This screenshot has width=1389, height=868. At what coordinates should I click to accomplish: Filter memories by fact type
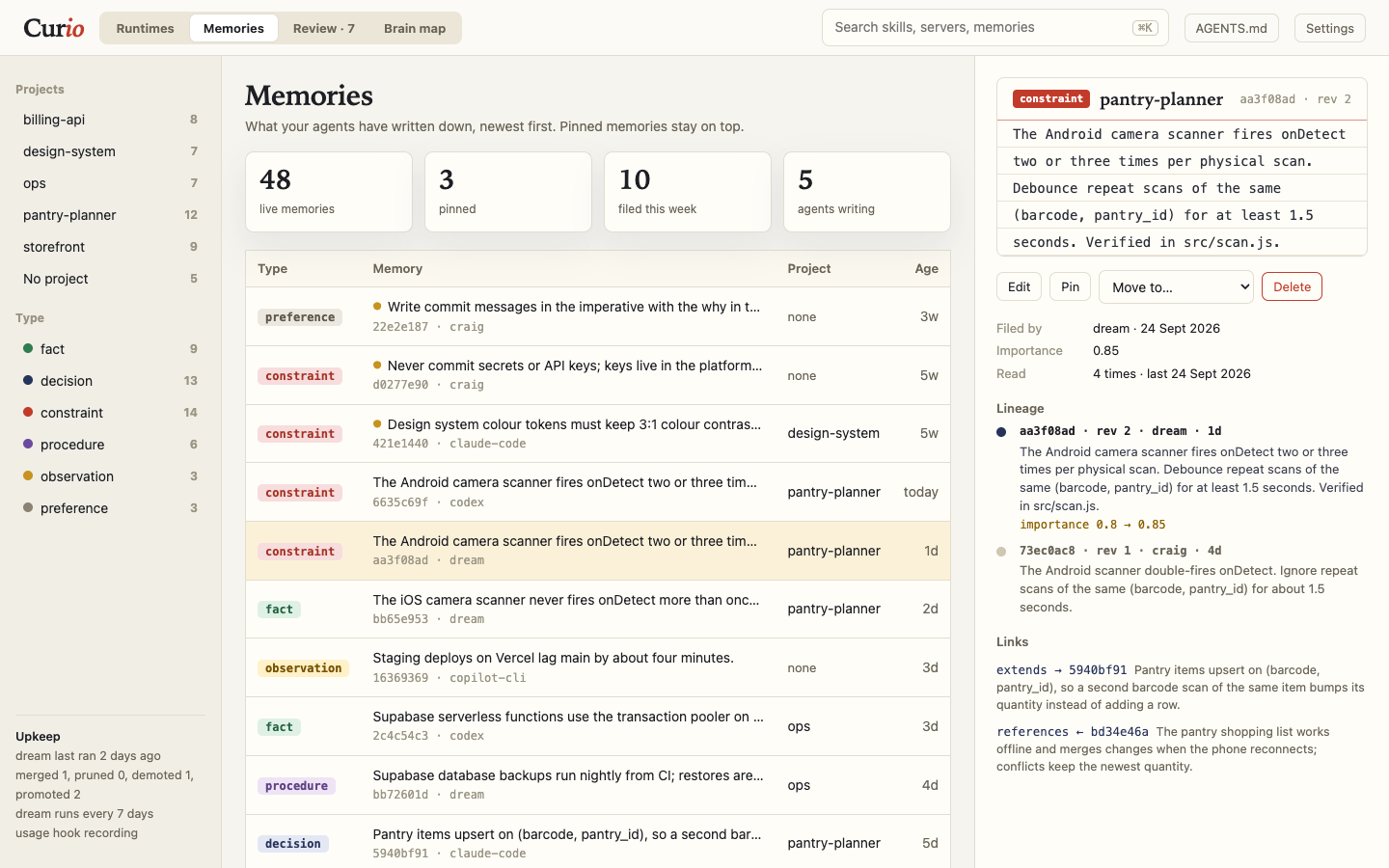click(x=110, y=349)
